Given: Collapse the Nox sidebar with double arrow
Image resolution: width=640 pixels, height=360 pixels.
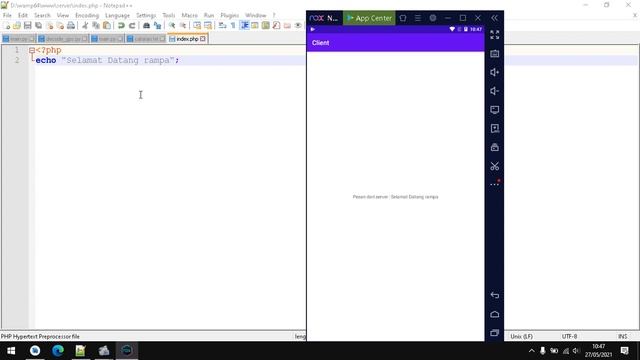Looking at the screenshot, I should [494, 18].
